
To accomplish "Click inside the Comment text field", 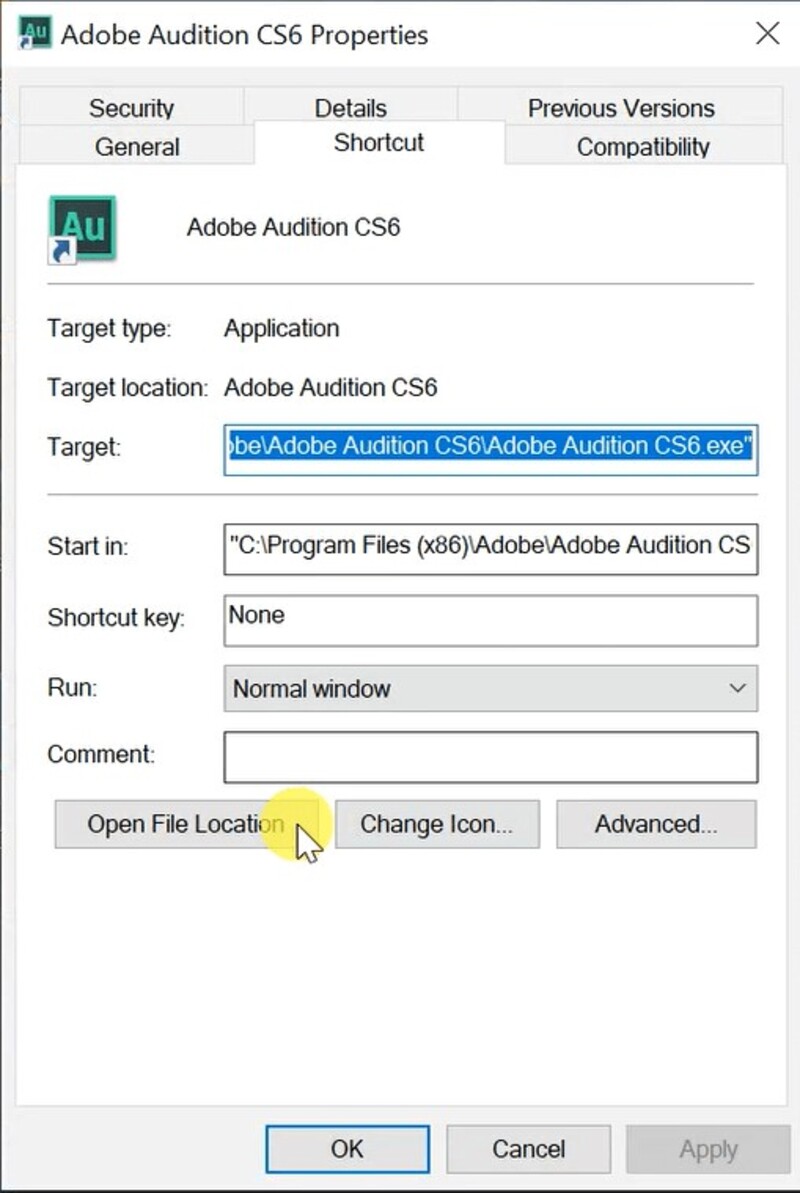I will [x=490, y=757].
